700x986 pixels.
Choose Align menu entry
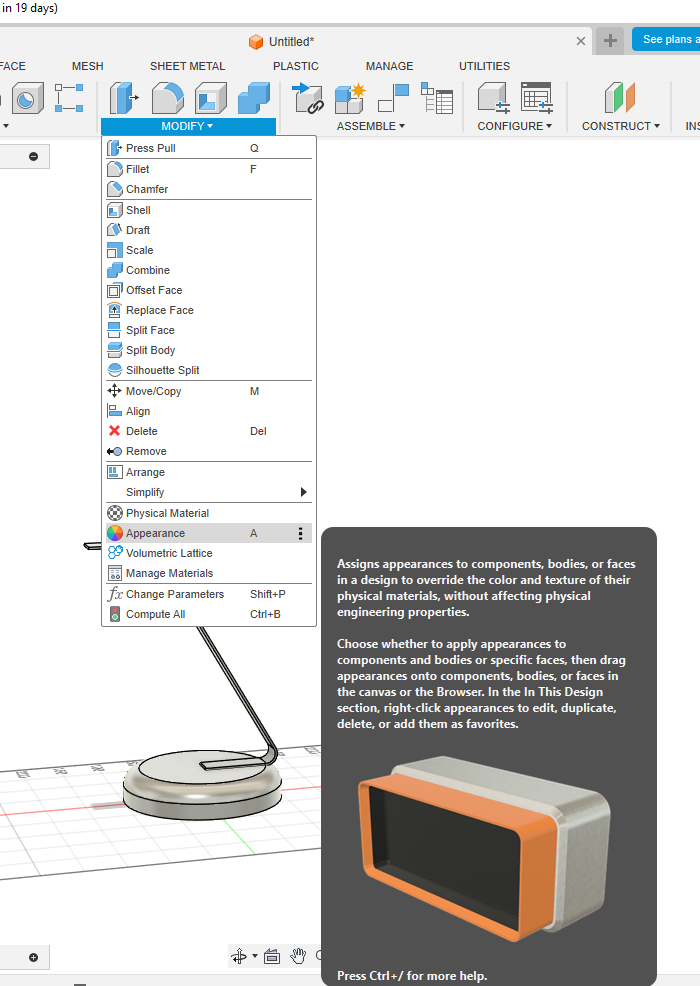point(208,411)
